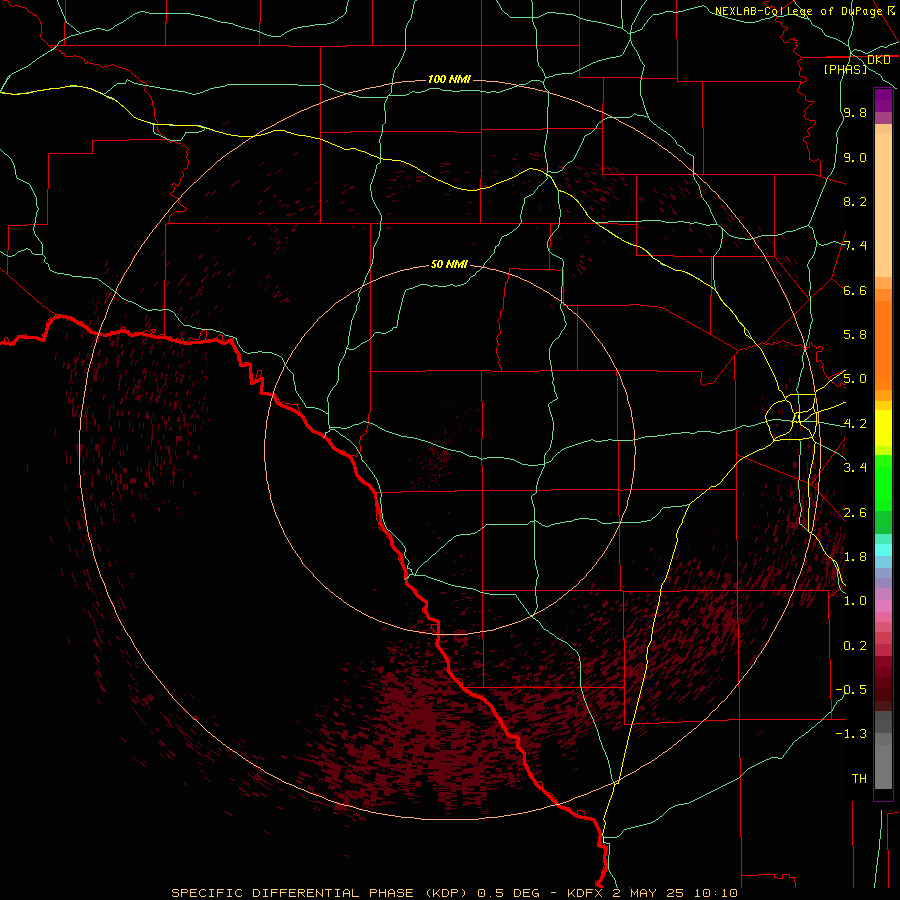Image resolution: width=900 pixels, height=900 pixels.
Task: Click the 9.8 value on the color scale
Action: point(855,112)
